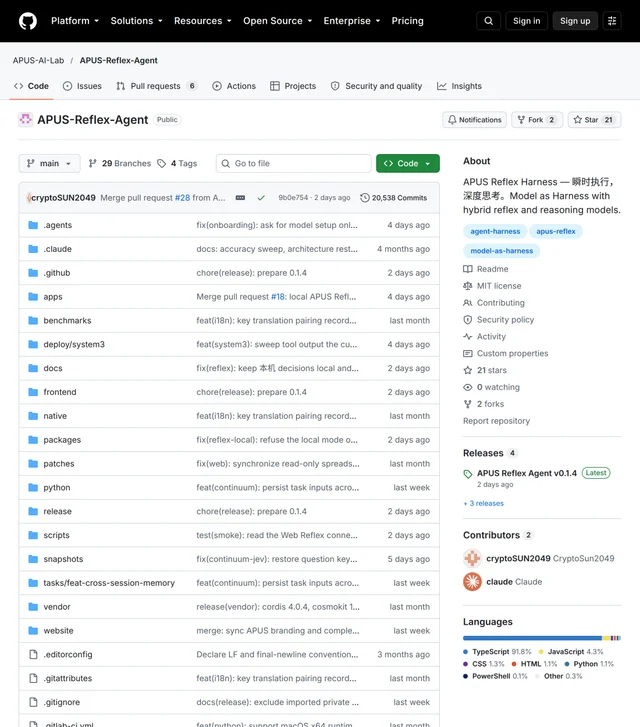Click the Notifications button
640x727 pixels.
click(x=474, y=120)
